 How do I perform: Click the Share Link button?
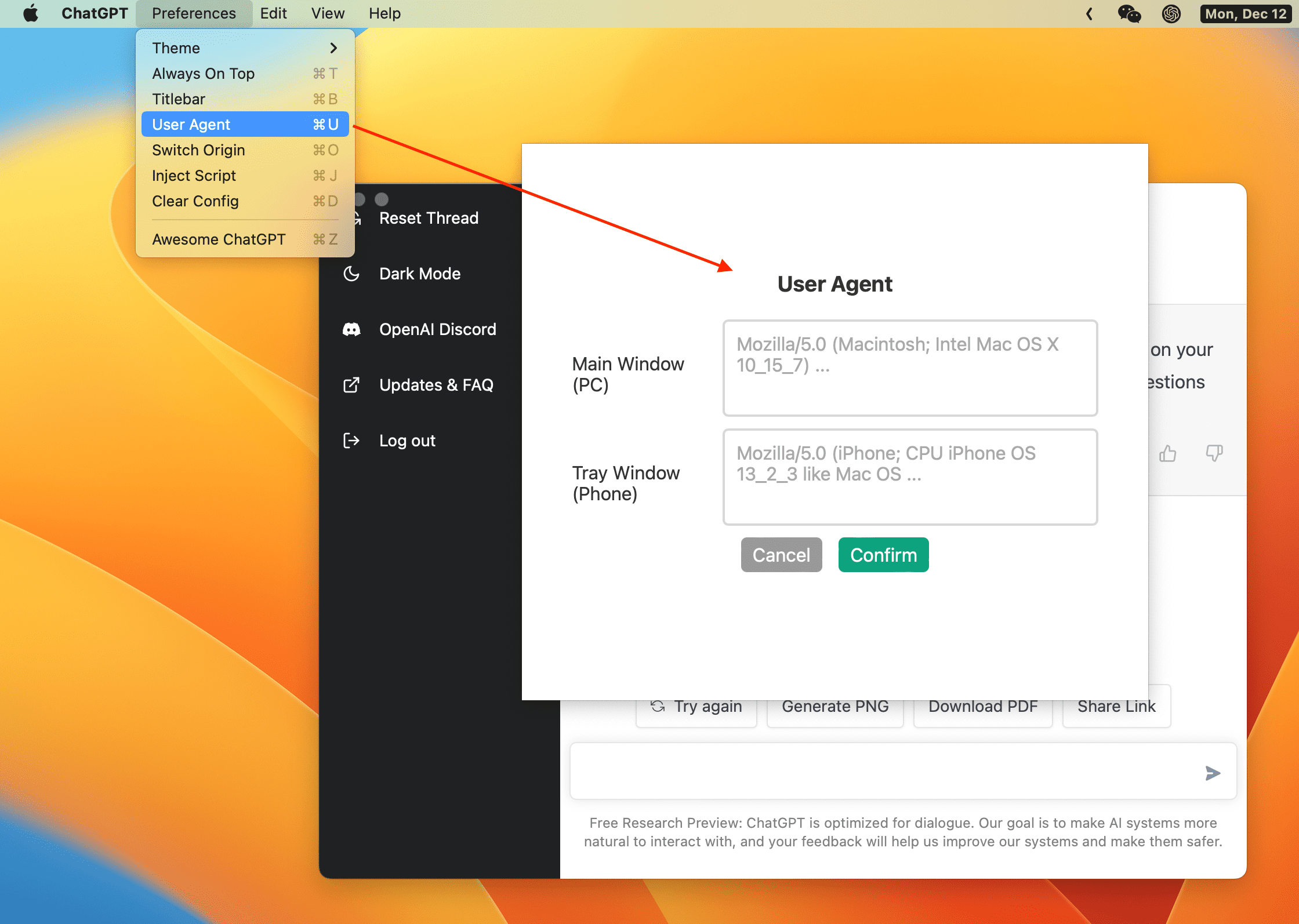click(1116, 706)
